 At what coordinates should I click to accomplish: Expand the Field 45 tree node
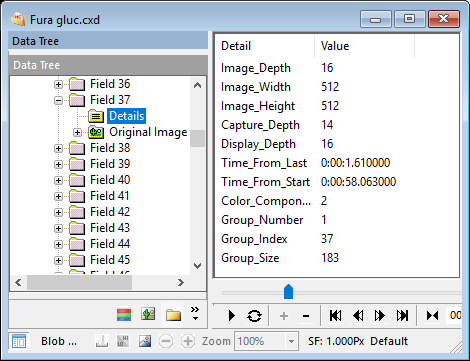58,260
